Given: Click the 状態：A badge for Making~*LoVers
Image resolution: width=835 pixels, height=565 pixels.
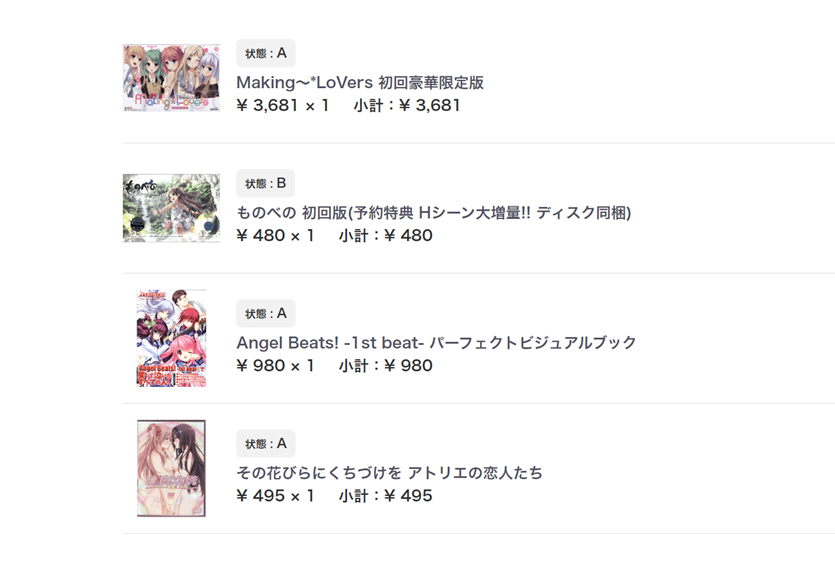Looking at the screenshot, I should (x=266, y=53).
